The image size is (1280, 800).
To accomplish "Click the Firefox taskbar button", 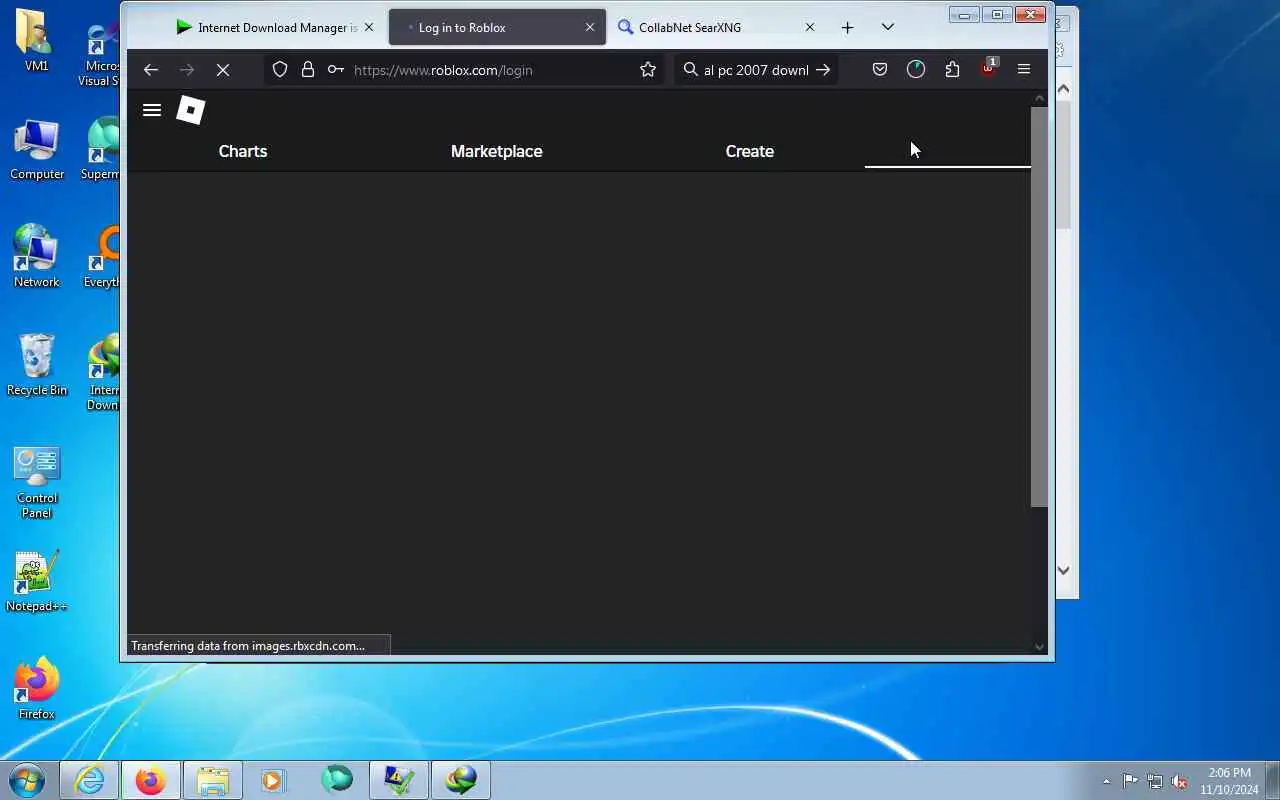I will click(x=151, y=780).
